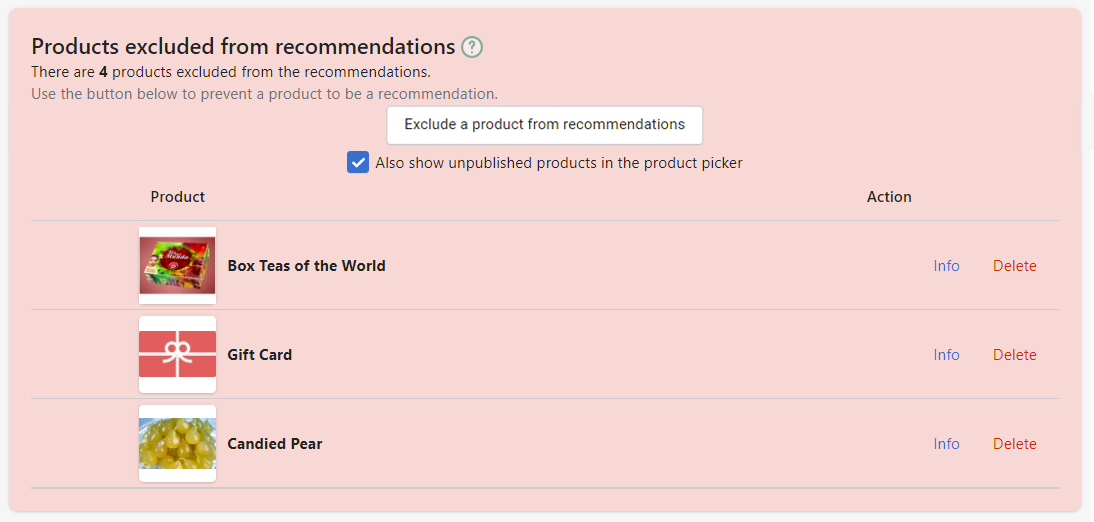Delete the Gift Card exclusion
The height and width of the screenshot is (522, 1094).
1014,355
